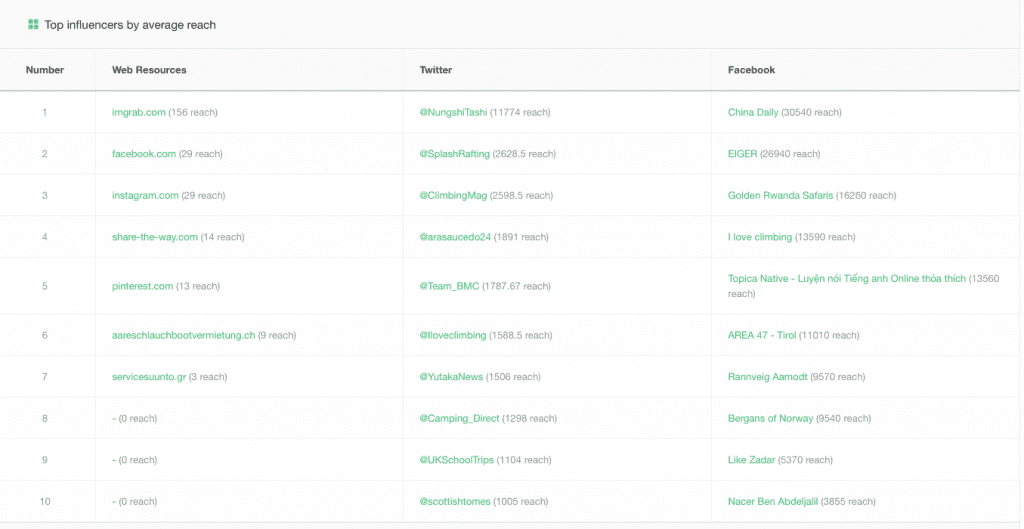Click the Facebook column header
This screenshot has height=529, width=1024.
click(751, 70)
